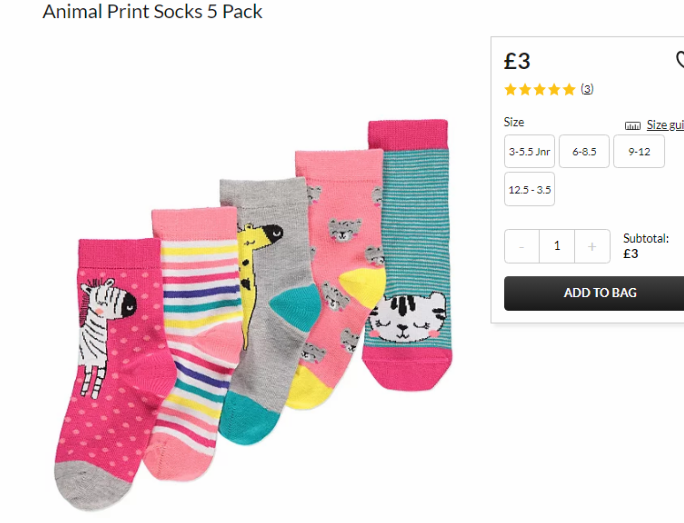Viewport: 684px width, 523px height.
Task: Click the fifth gold rating star
Action: [569, 90]
